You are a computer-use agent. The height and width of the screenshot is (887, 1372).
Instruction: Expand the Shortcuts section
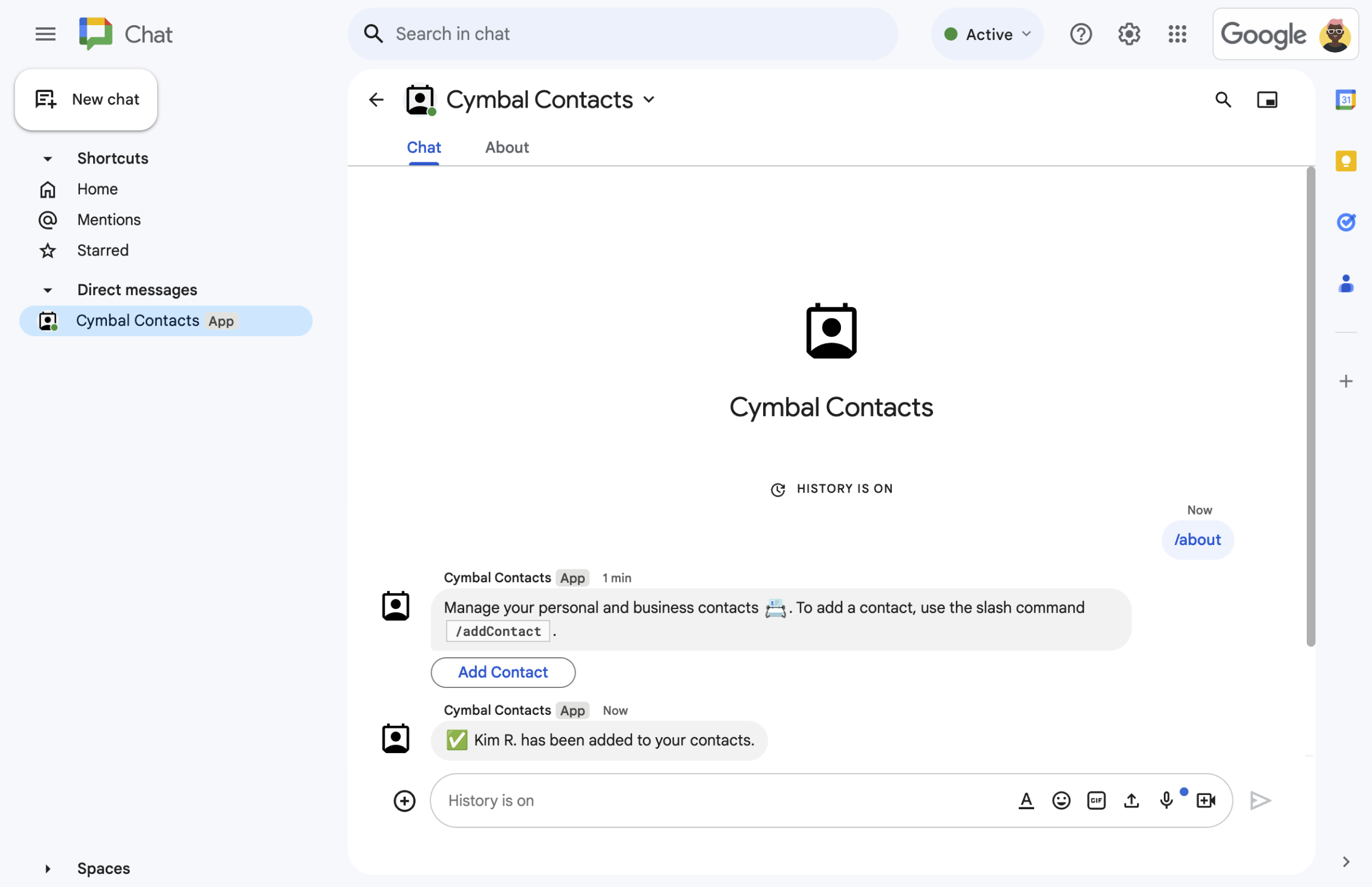(x=47, y=157)
